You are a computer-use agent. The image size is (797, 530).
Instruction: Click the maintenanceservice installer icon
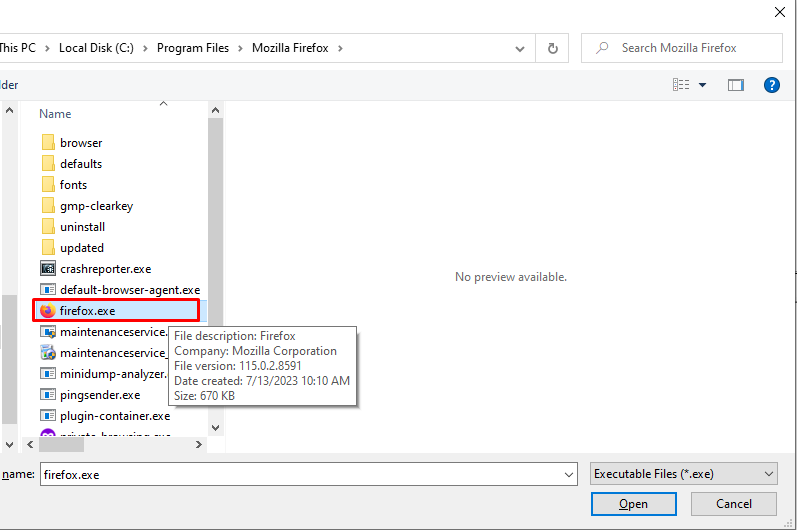point(48,352)
